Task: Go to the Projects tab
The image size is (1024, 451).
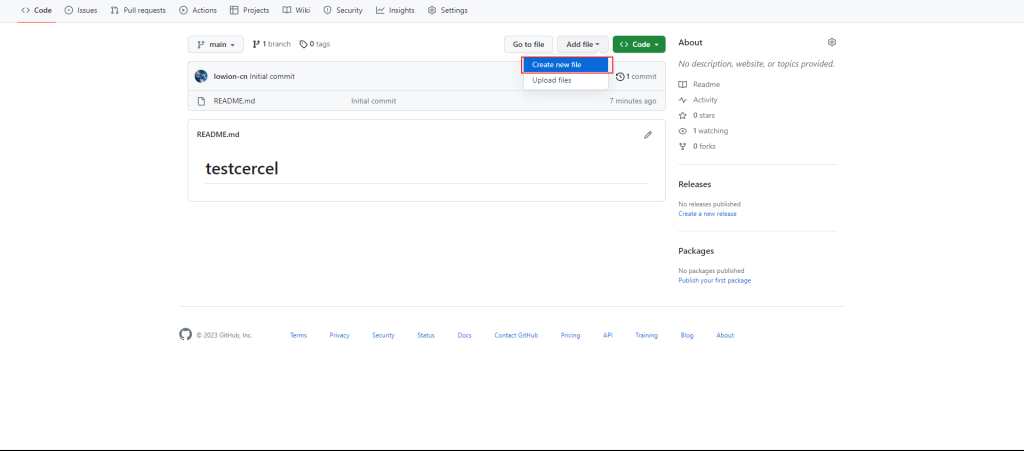Action: (251, 10)
